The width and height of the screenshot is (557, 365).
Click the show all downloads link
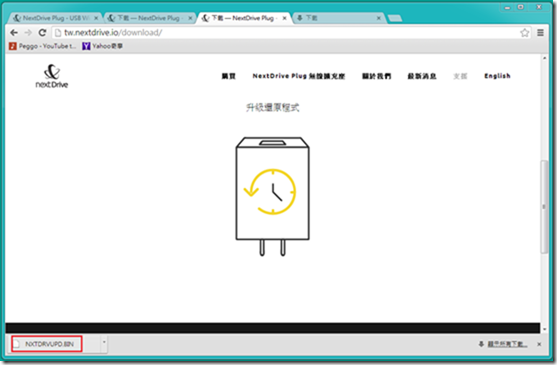click(507, 344)
